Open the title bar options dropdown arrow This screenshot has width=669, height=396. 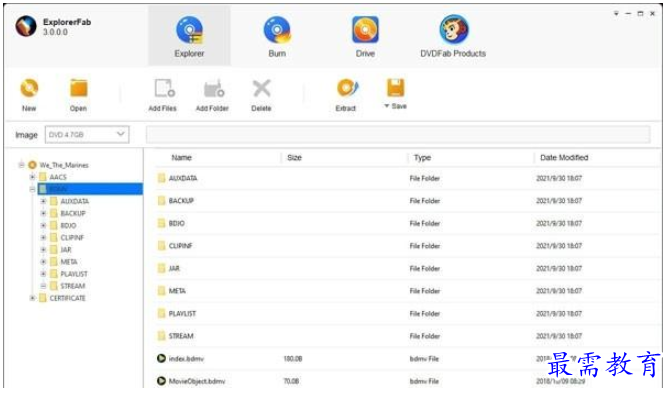tap(616, 14)
